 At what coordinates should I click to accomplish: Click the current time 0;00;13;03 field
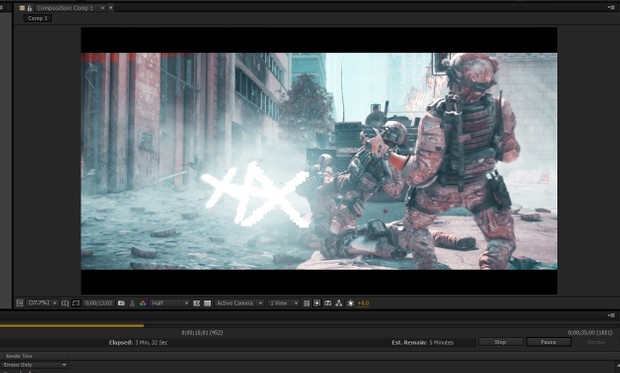[98, 303]
